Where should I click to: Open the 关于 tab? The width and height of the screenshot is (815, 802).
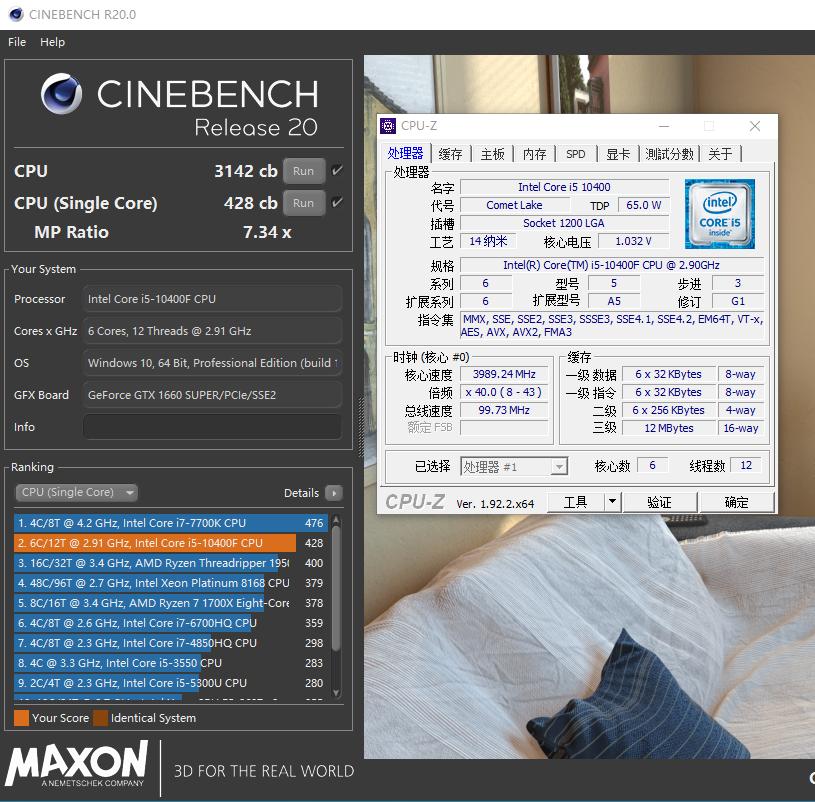click(720, 154)
